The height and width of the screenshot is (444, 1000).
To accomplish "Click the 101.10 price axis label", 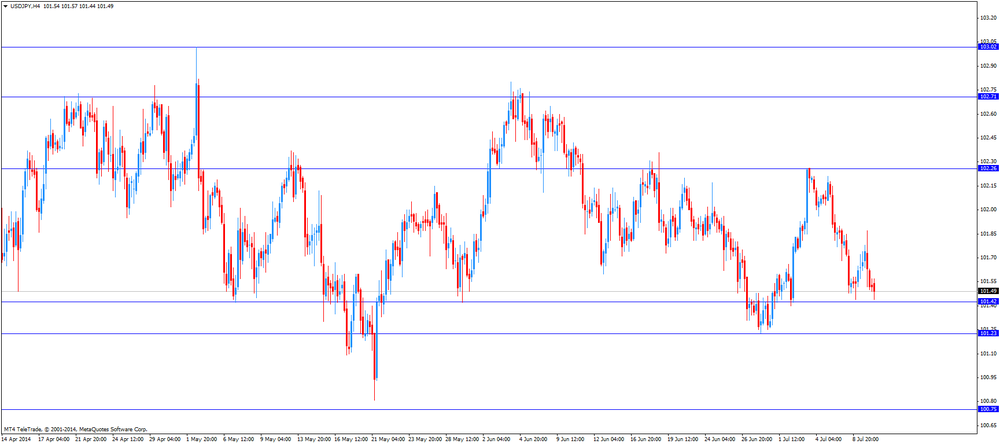I will (989, 353).
